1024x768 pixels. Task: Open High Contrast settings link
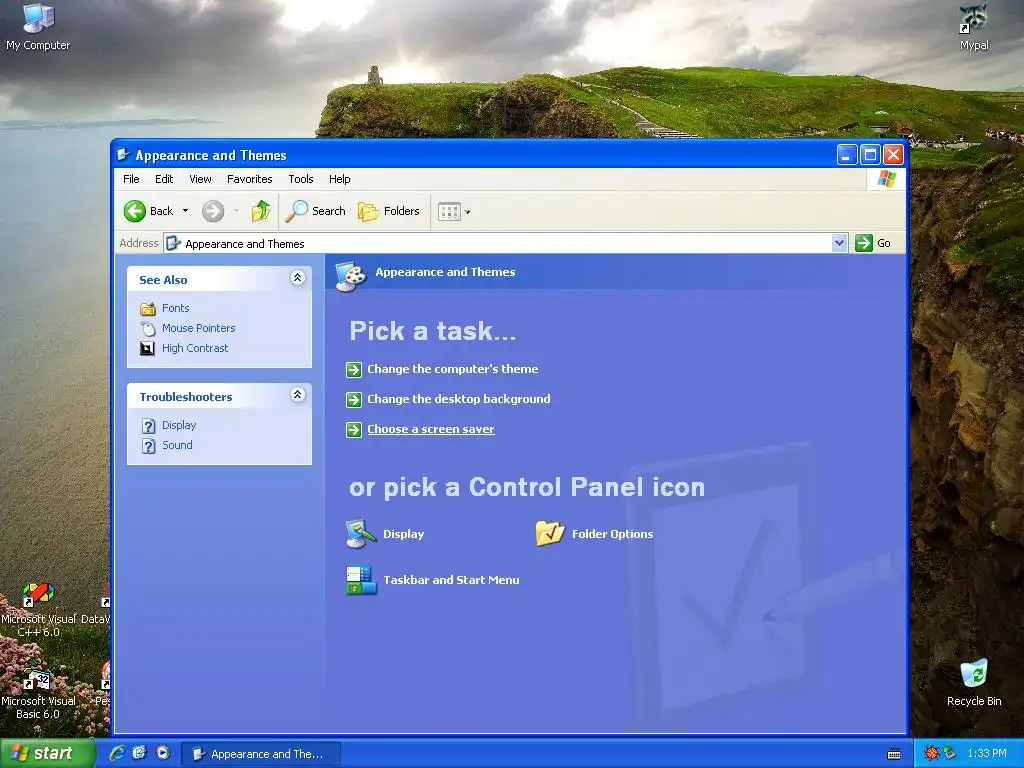point(195,348)
